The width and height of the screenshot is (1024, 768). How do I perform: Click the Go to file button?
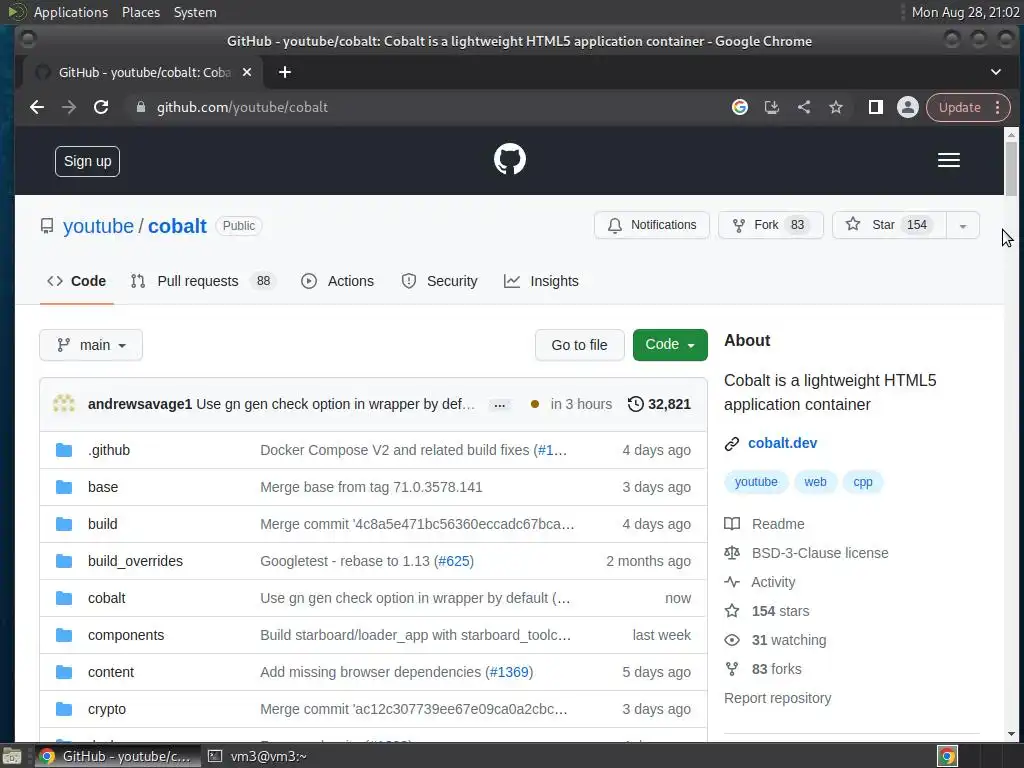(579, 345)
